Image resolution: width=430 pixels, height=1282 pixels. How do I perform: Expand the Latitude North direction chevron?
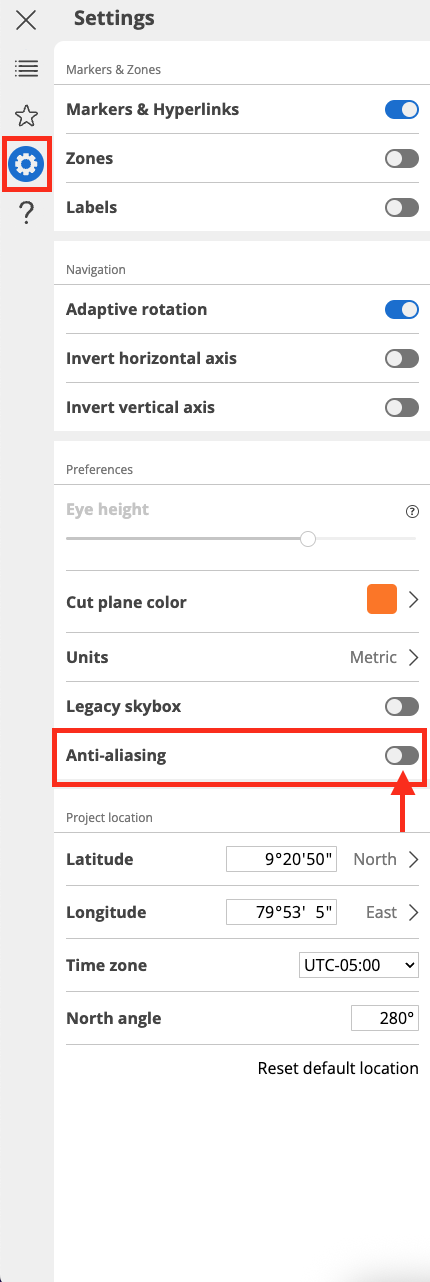pyautogui.click(x=412, y=859)
